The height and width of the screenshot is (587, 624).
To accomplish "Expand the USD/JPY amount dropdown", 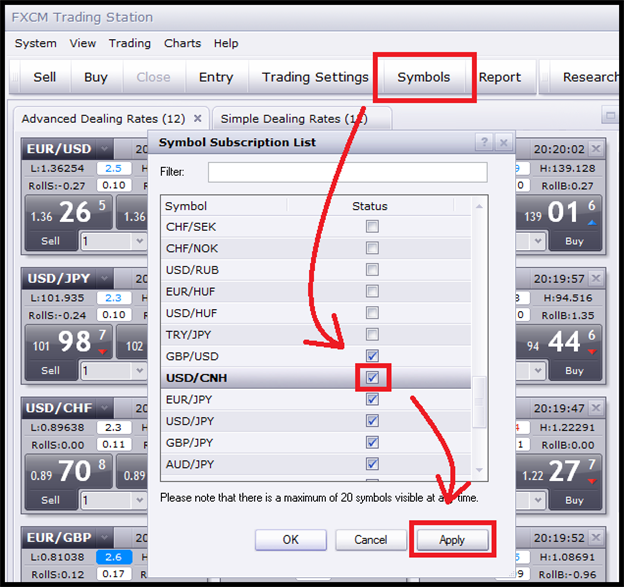I will (139, 371).
